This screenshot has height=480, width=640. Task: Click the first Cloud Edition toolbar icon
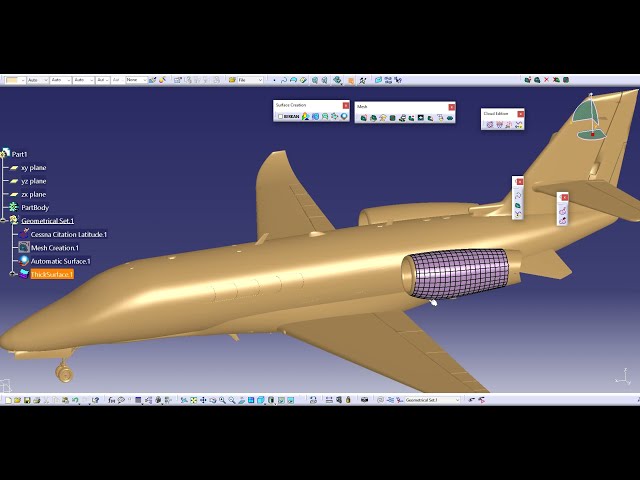[x=490, y=125]
